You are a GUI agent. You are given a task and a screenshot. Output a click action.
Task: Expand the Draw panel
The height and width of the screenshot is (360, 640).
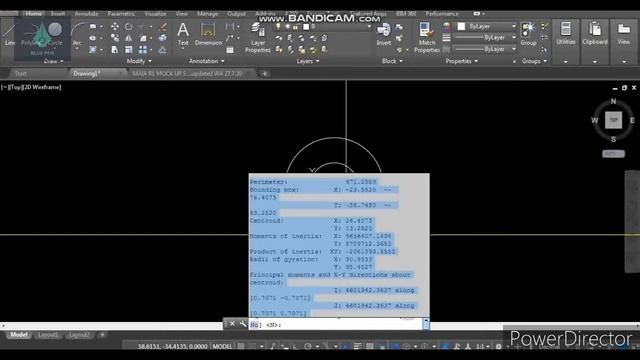click(53, 61)
